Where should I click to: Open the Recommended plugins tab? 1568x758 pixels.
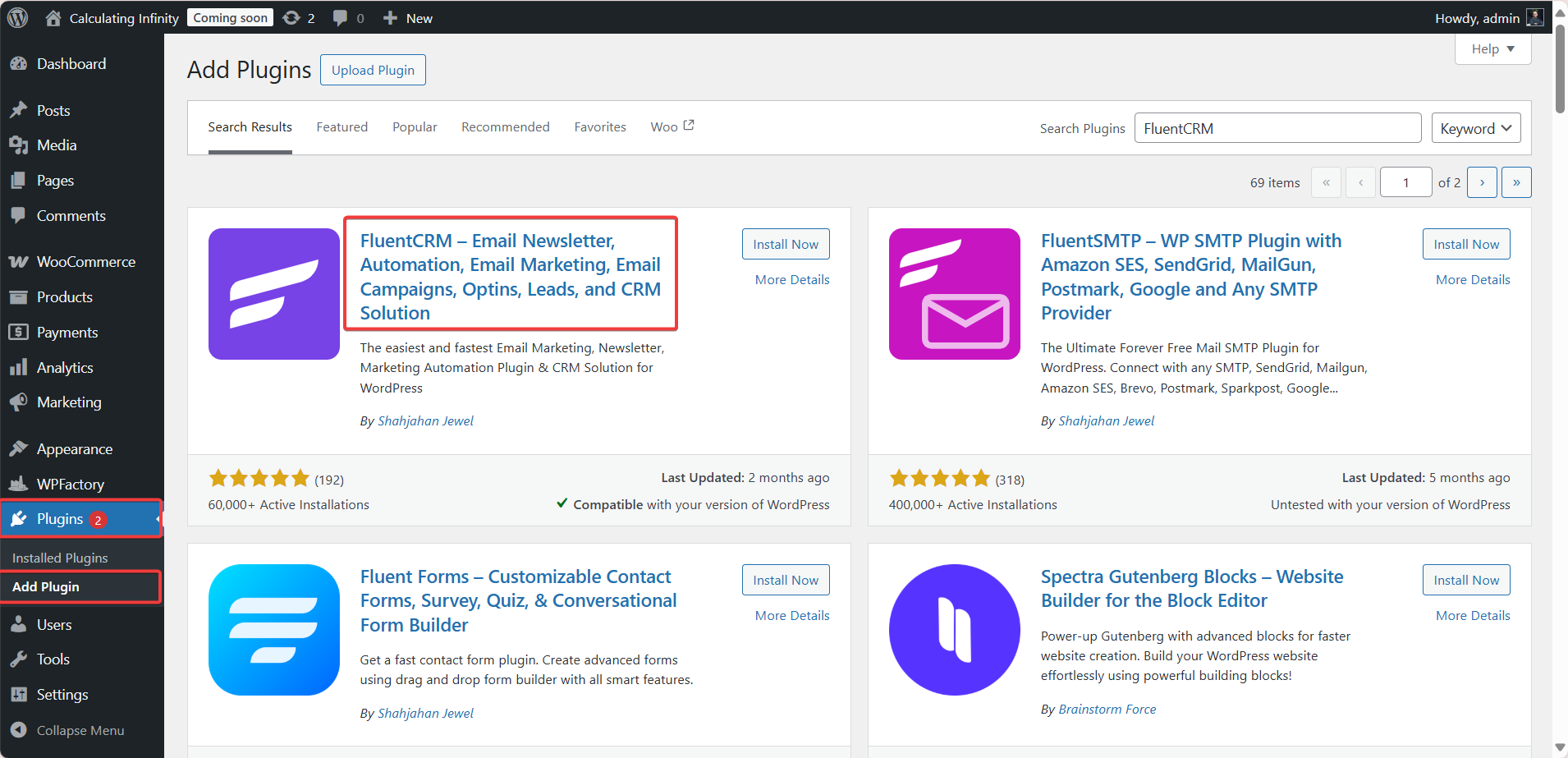[505, 126]
